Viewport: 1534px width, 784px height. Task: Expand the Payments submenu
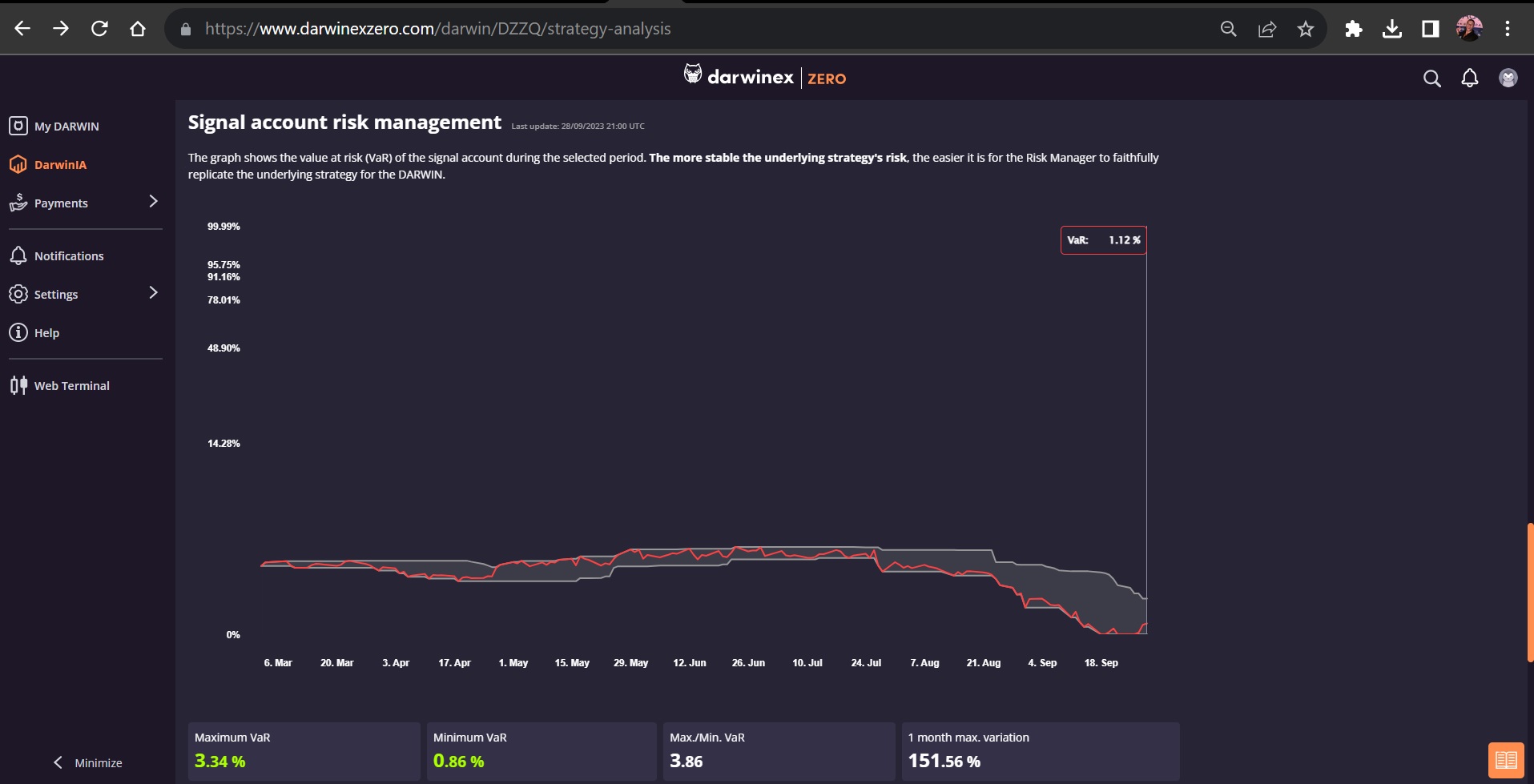click(153, 202)
